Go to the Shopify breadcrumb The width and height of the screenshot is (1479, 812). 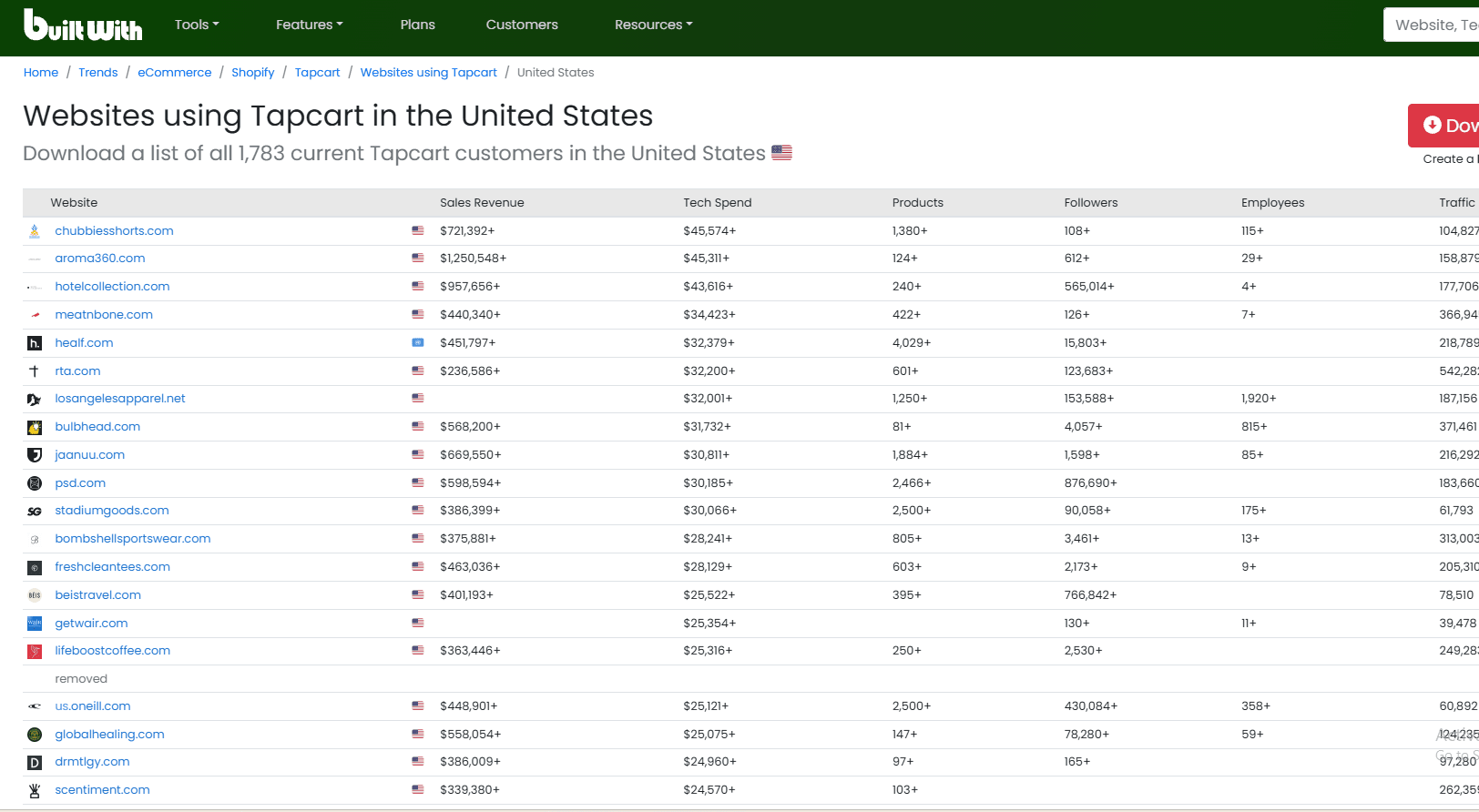tap(253, 73)
